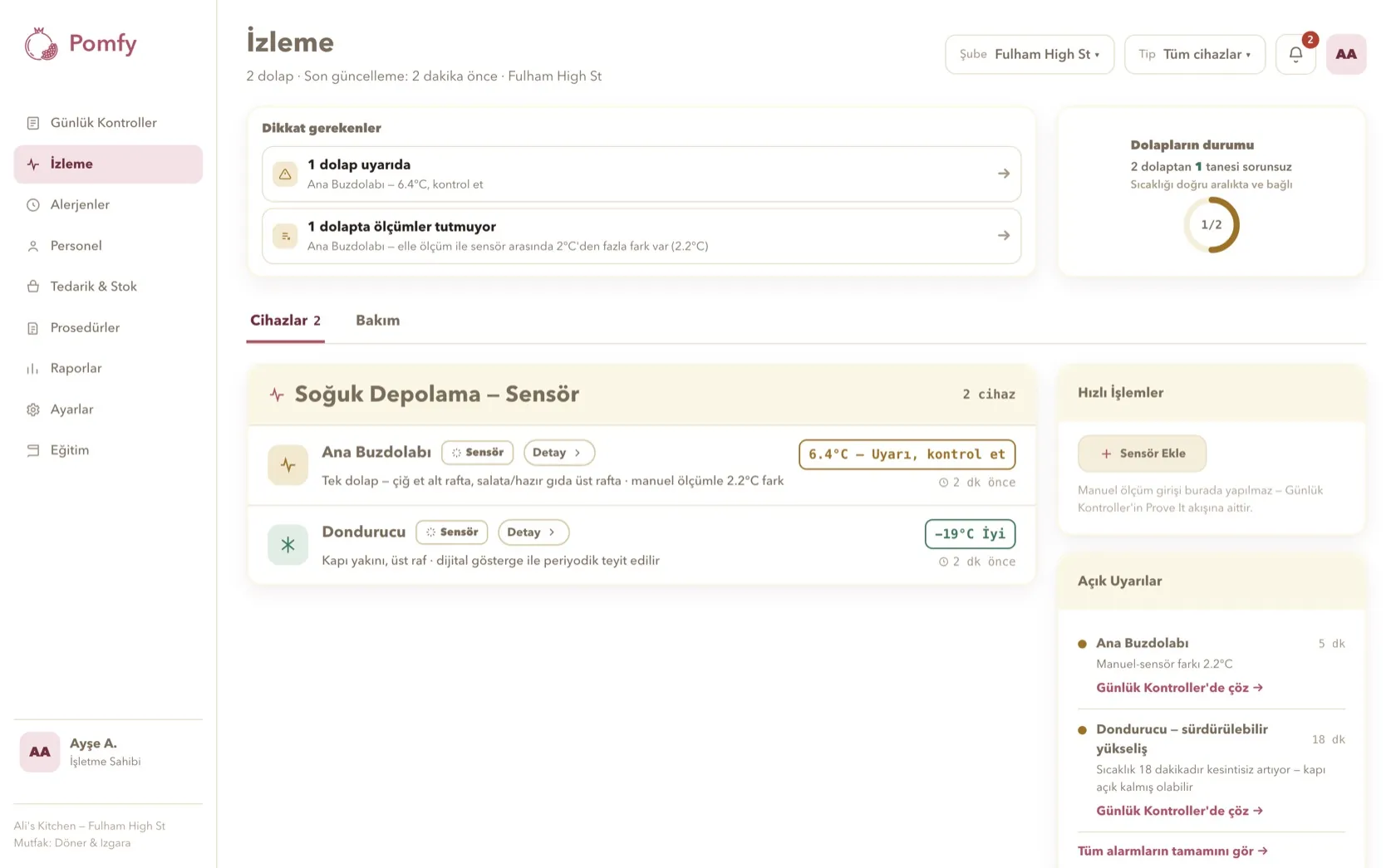Click the 2 cihaz count label

pos(989,395)
